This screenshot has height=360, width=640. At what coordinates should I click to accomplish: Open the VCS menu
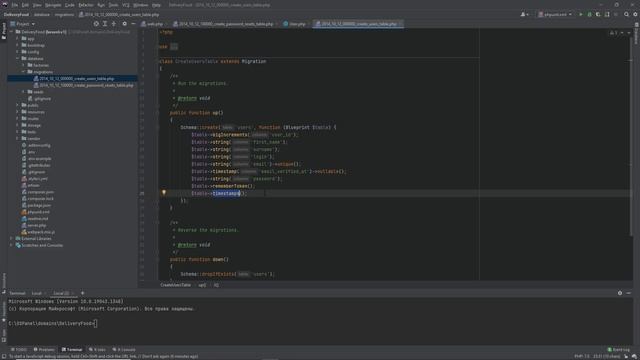(x=126, y=5)
